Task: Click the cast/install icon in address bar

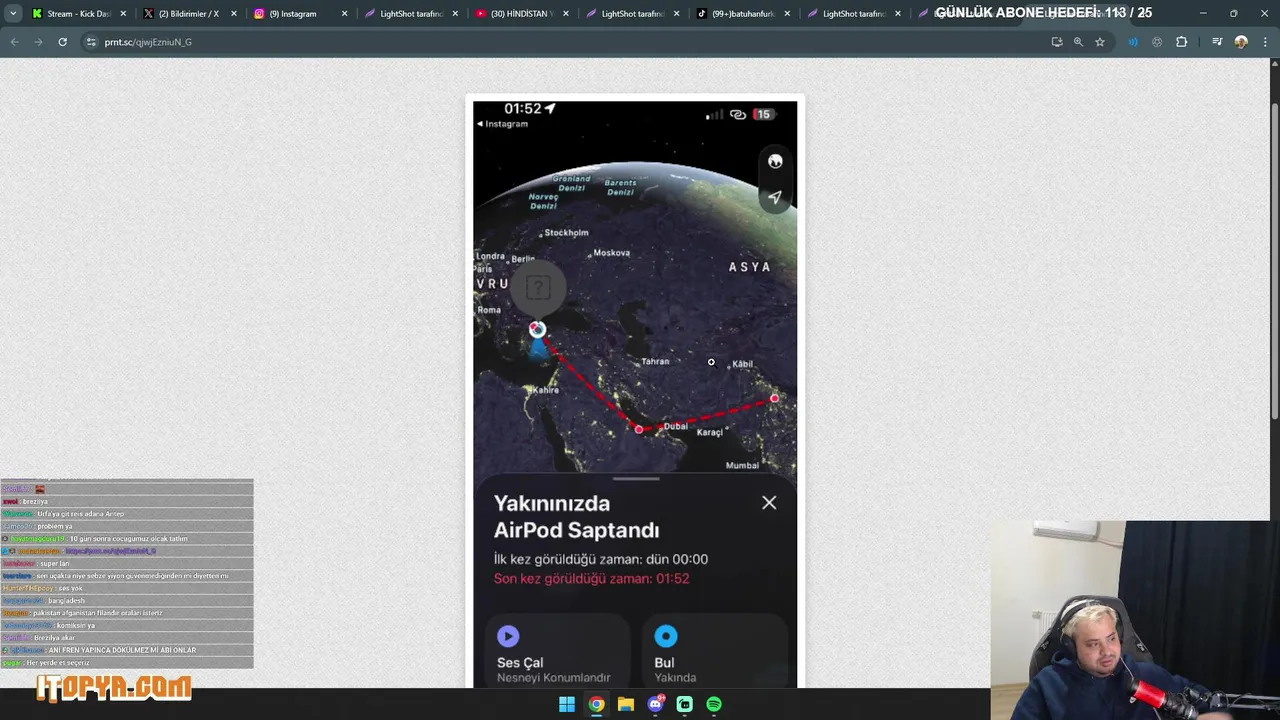Action: tap(1057, 42)
